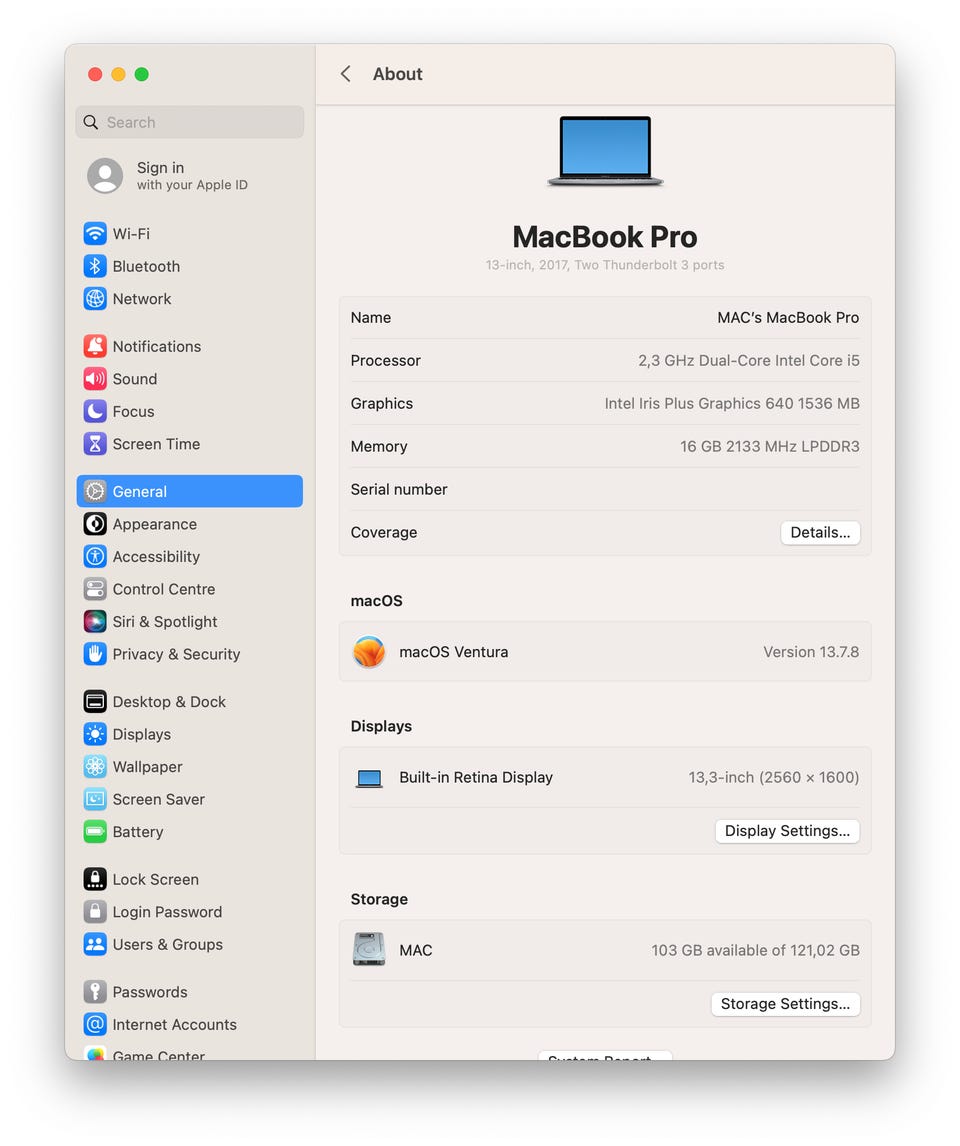Click the 13,3-inch (2560 × 1600) value

point(774,778)
